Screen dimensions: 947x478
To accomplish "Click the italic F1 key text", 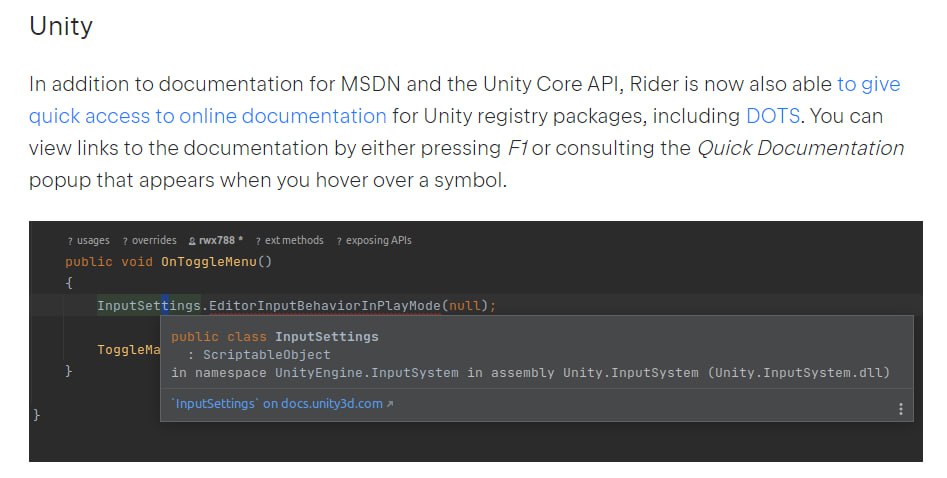I will (x=517, y=148).
